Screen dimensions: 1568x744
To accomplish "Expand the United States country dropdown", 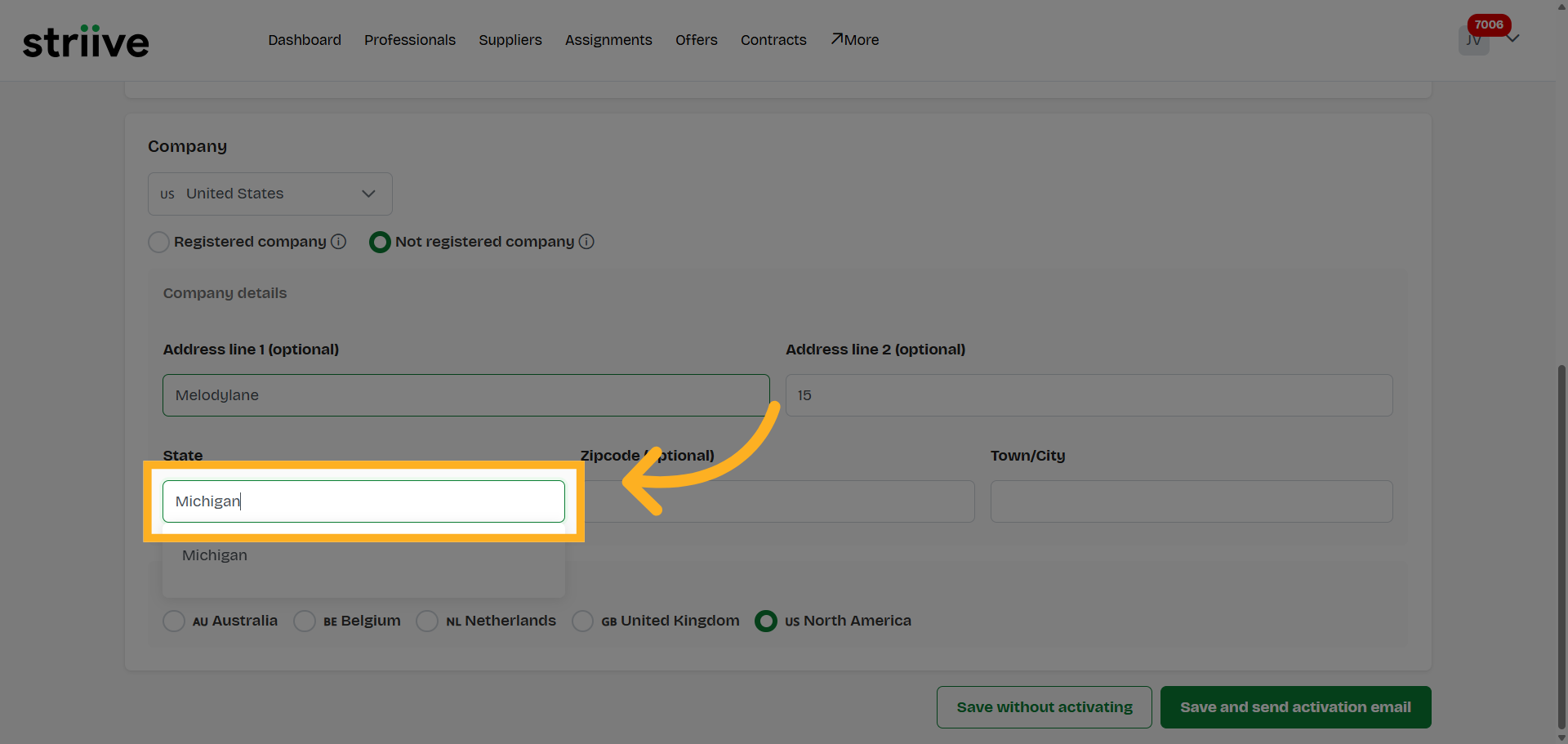I will coord(269,194).
